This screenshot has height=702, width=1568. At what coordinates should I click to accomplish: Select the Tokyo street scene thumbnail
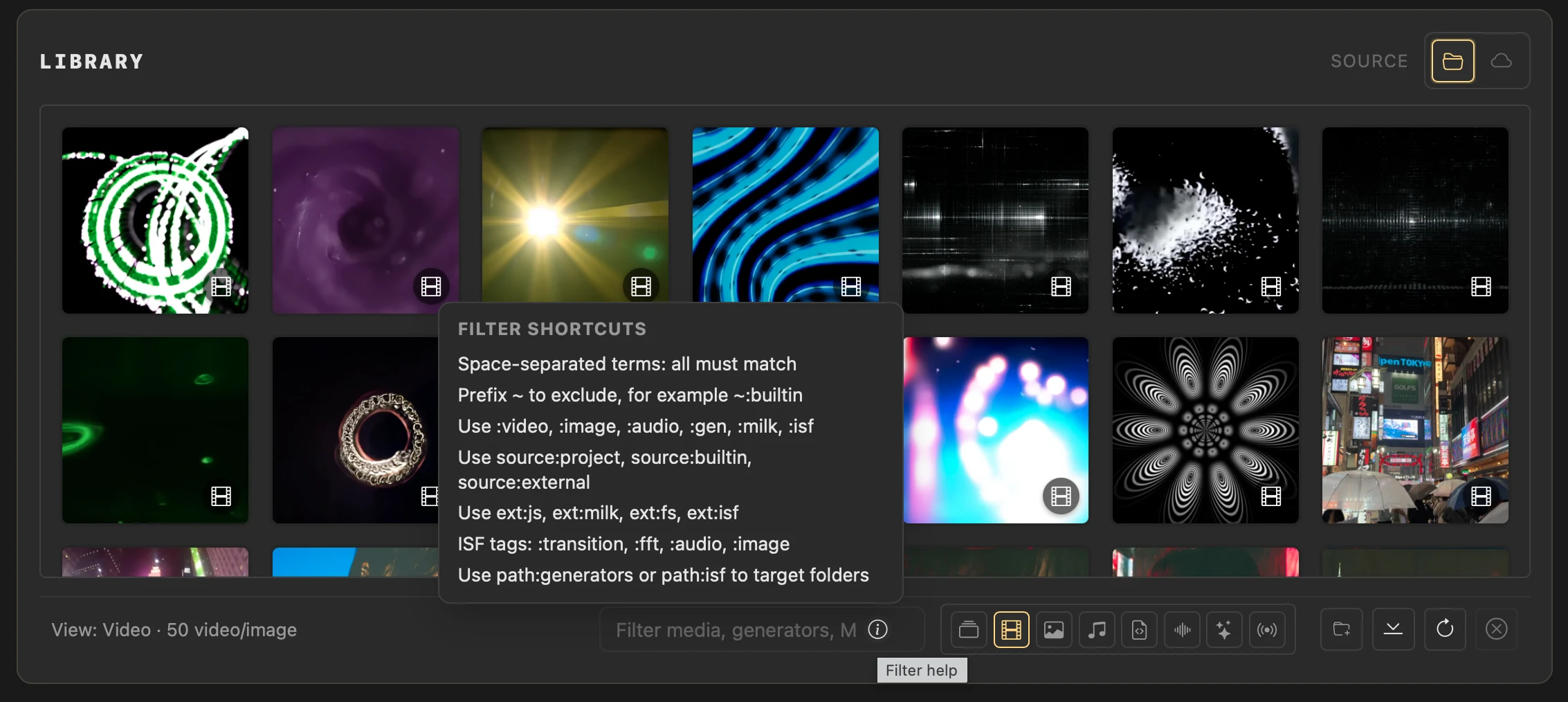point(1415,430)
